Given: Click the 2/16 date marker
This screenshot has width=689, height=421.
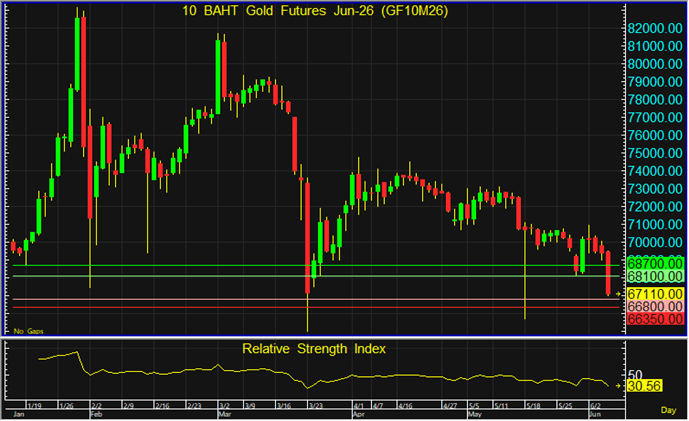Looking at the screenshot, I should (x=162, y=406).
